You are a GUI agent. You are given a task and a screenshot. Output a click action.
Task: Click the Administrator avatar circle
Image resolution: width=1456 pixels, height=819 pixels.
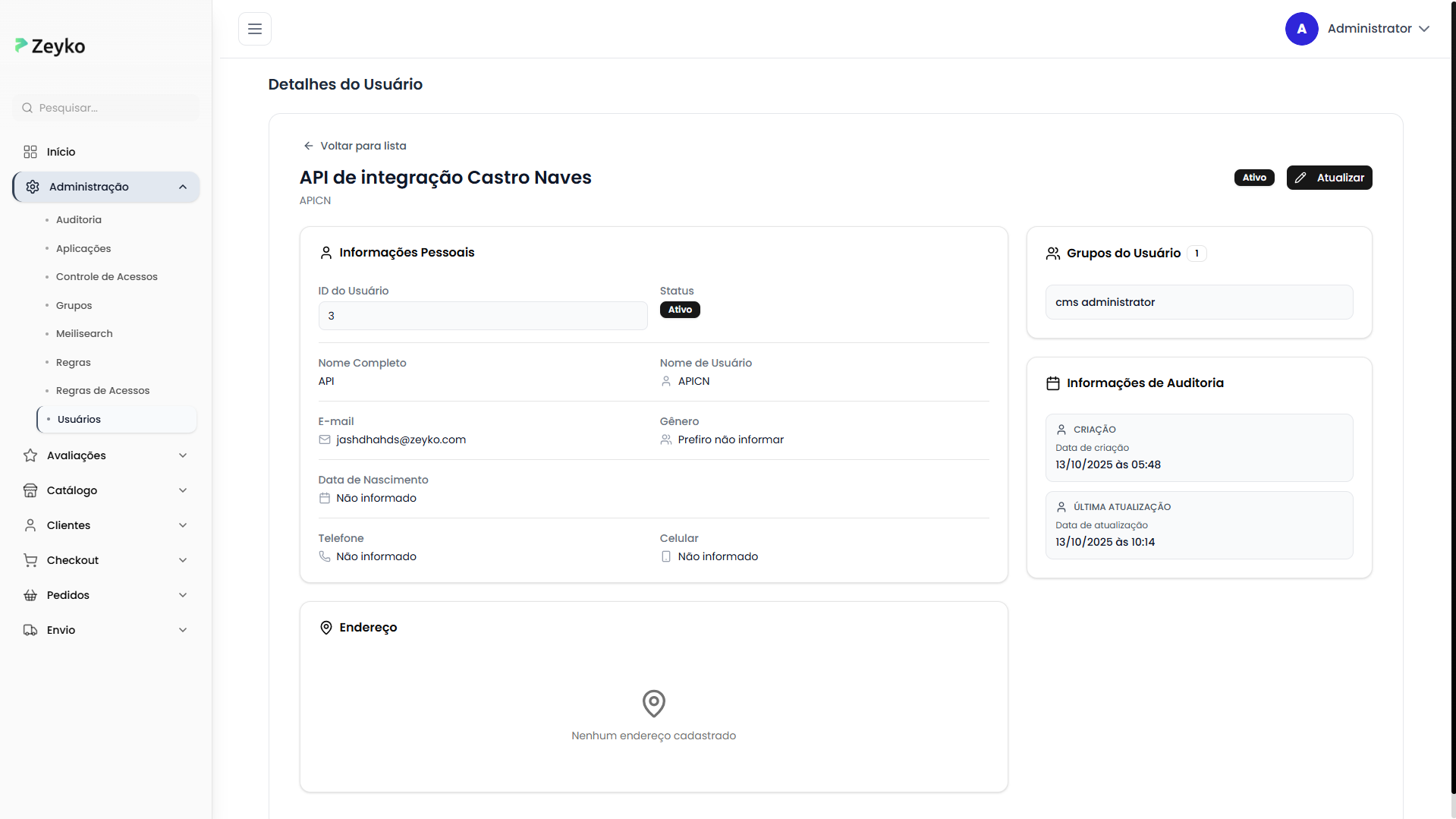pyautogui.click(x=1301, y=29)
